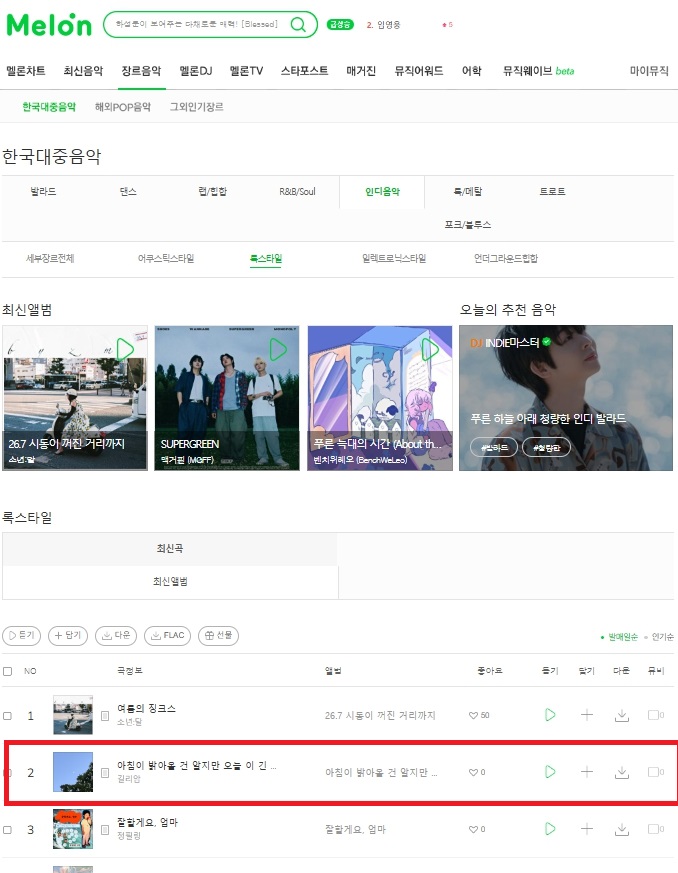Sort the list by 인기순
Viewport: 678px width, 873px height.
click(662, 637)
